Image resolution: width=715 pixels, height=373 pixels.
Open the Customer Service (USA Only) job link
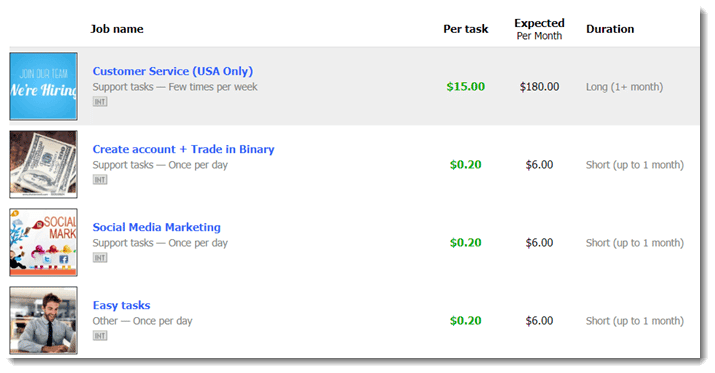click(173, 71)
